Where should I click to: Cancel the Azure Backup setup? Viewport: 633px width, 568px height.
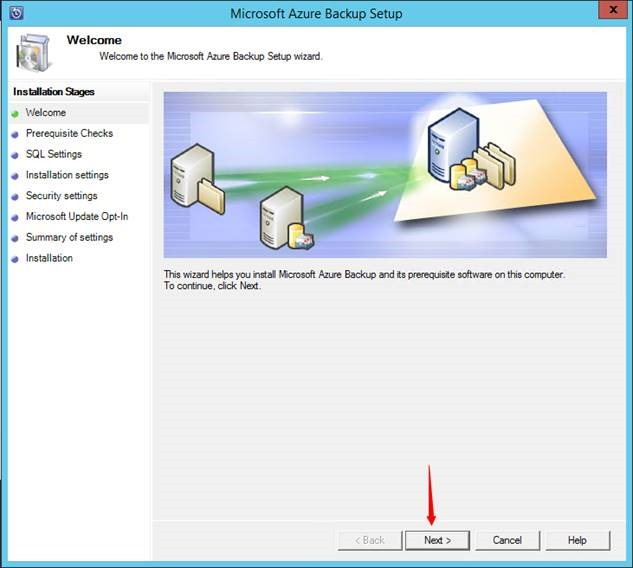(x=507, y=540)
